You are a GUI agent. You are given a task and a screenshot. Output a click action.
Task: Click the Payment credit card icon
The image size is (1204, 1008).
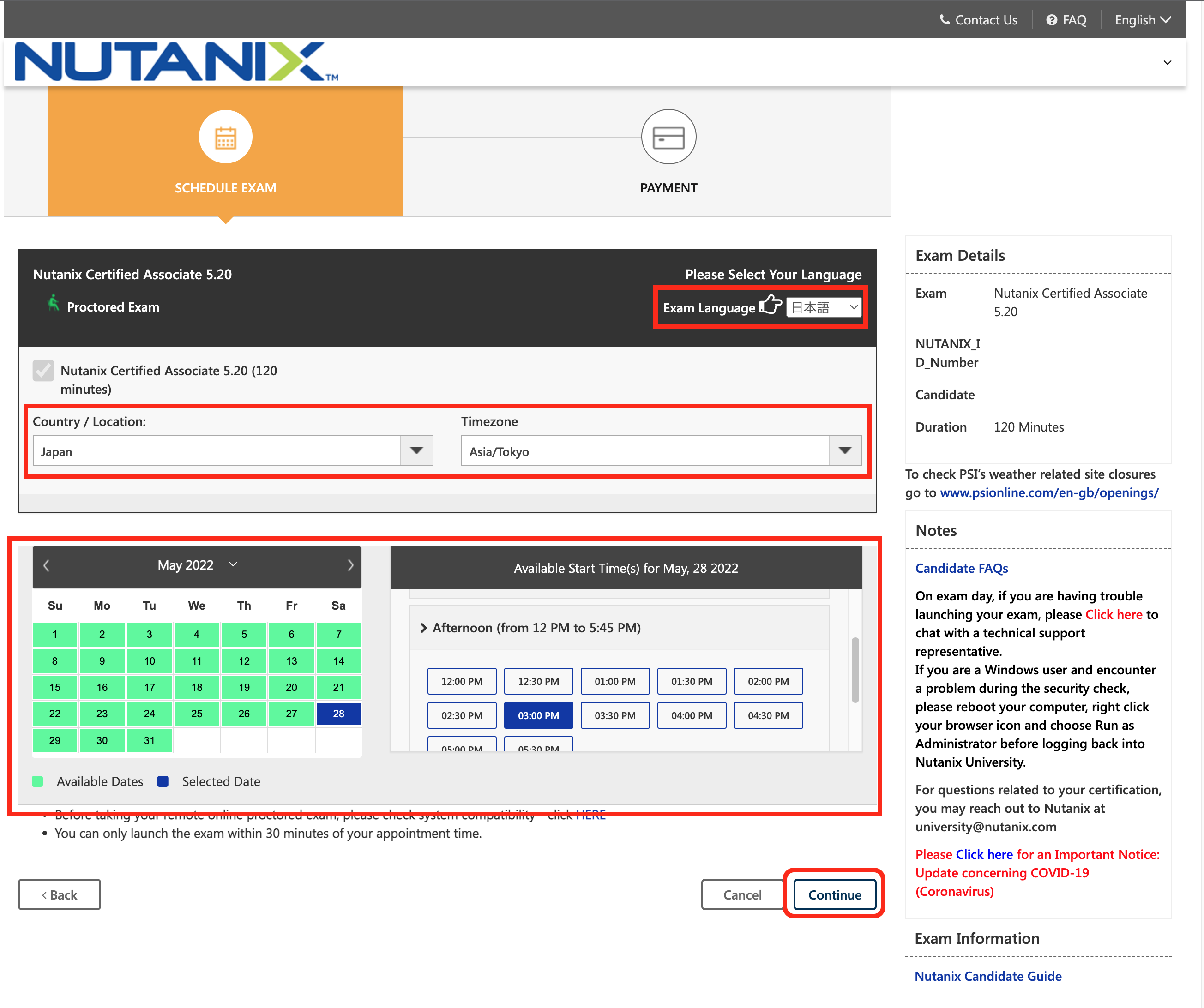(x=668, y=138)
